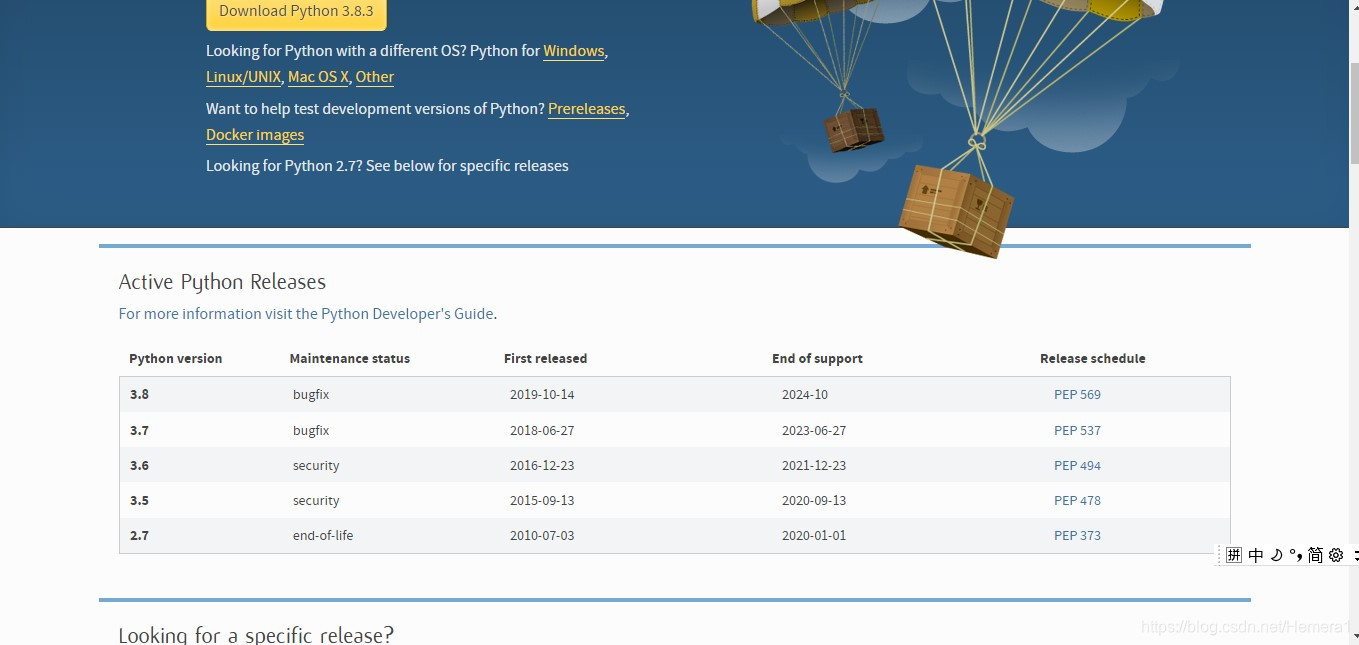Open PEP 494 release schedule

point(1077,466)
